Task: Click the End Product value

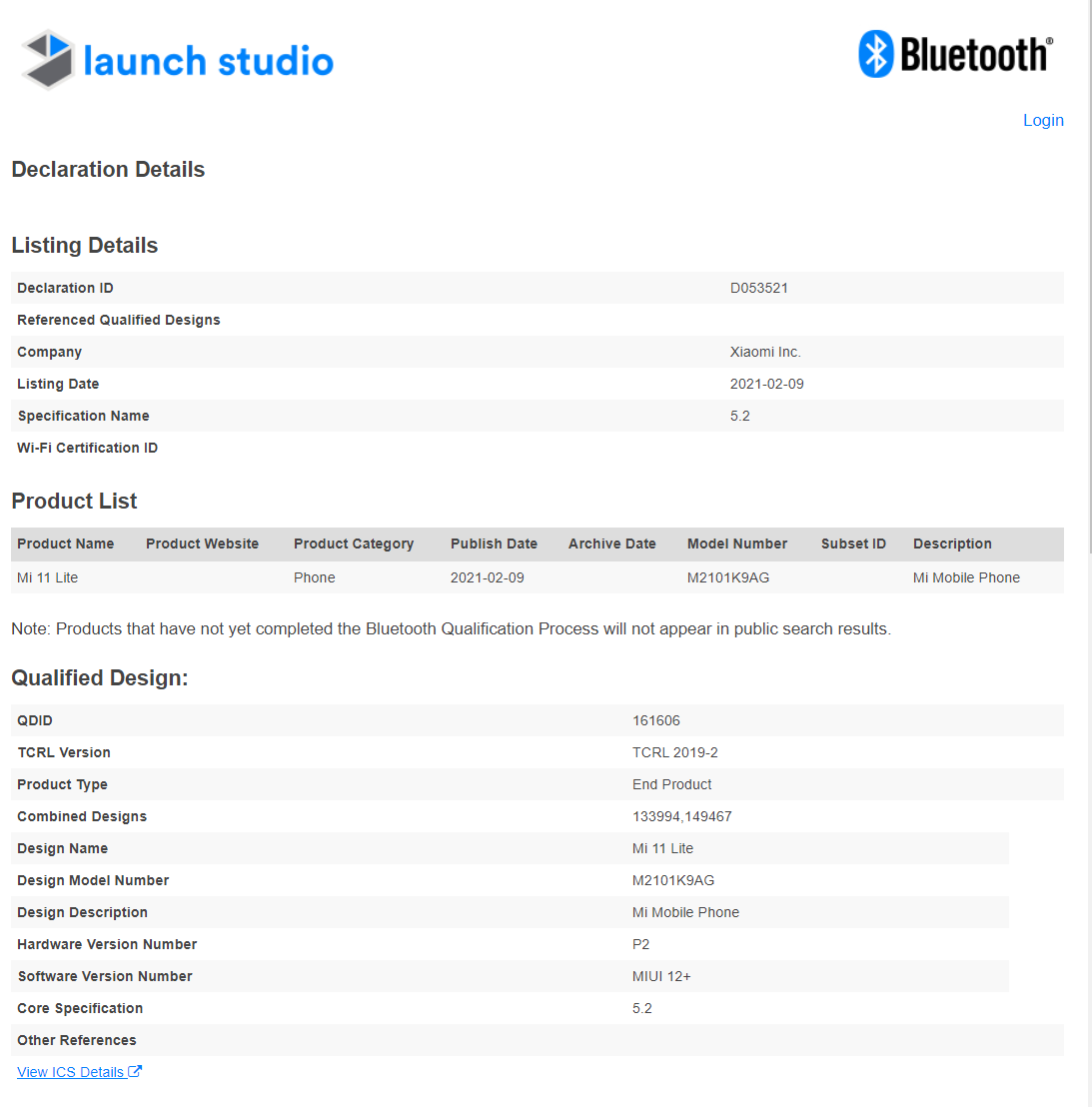Action: click(x=672, y=784)
